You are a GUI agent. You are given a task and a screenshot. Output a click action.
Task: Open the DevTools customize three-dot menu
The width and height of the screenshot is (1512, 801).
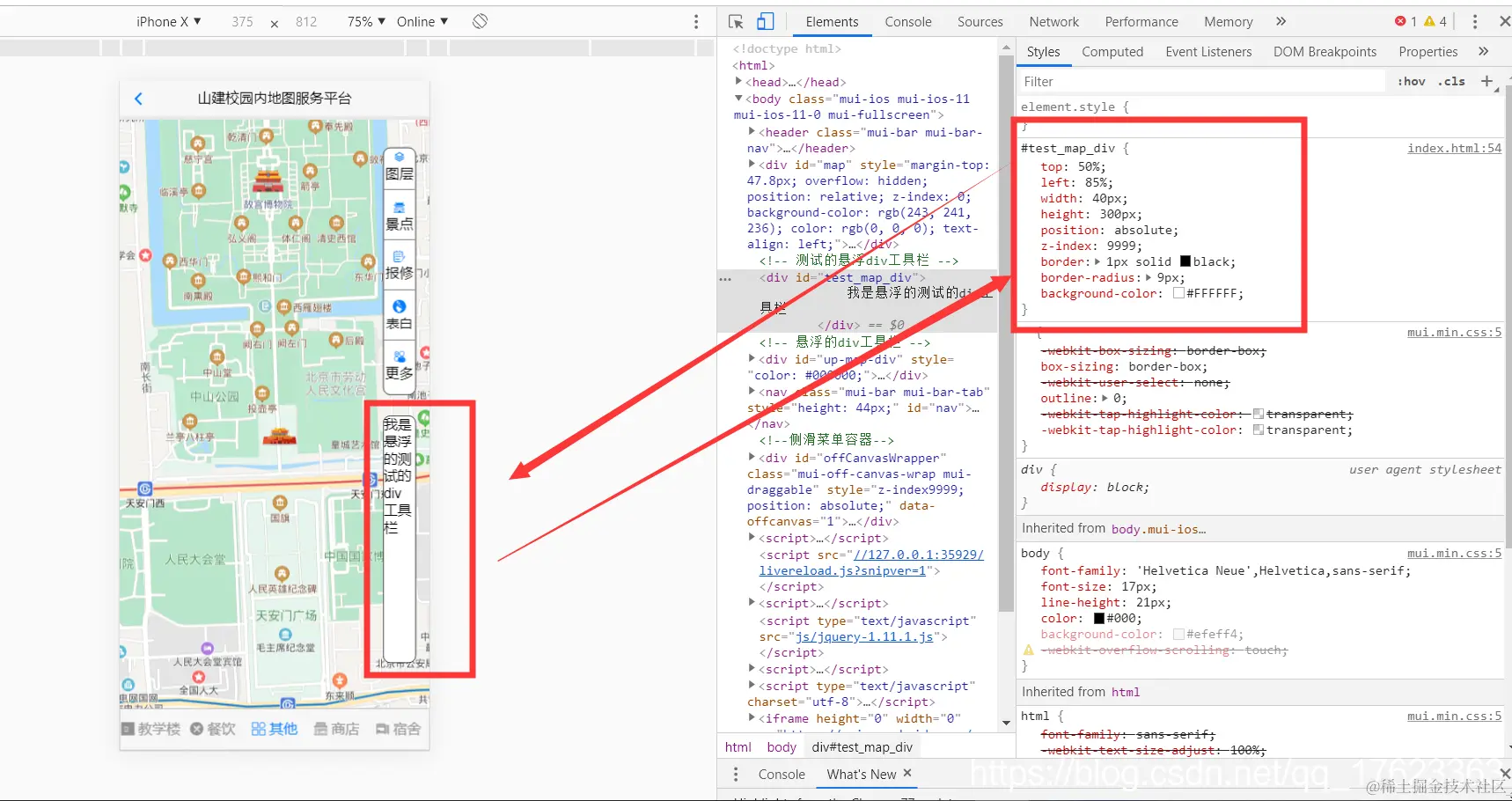(1475, 21)
